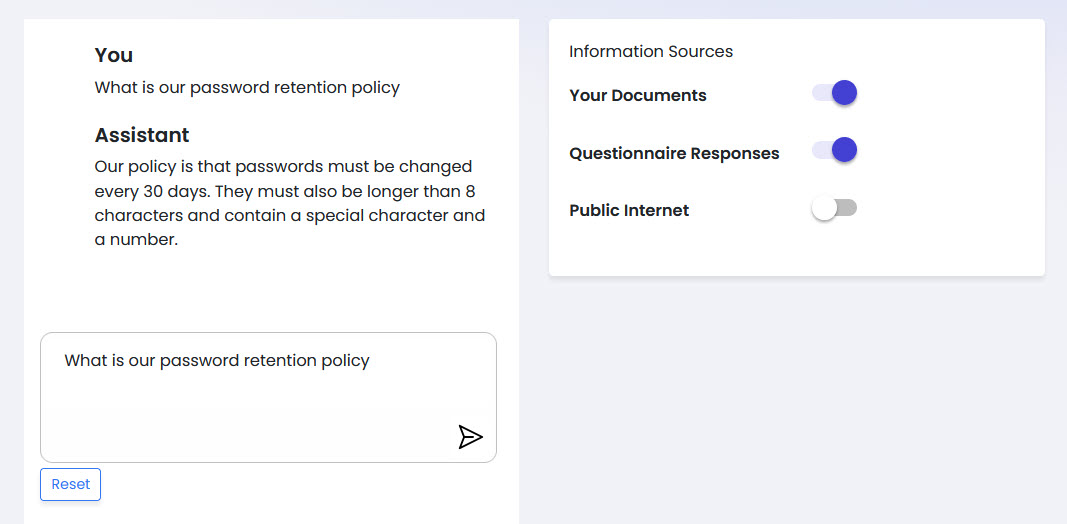Click the "Assistant" heading in chat
1067x524 pixels.
click(x=141, y=135)
